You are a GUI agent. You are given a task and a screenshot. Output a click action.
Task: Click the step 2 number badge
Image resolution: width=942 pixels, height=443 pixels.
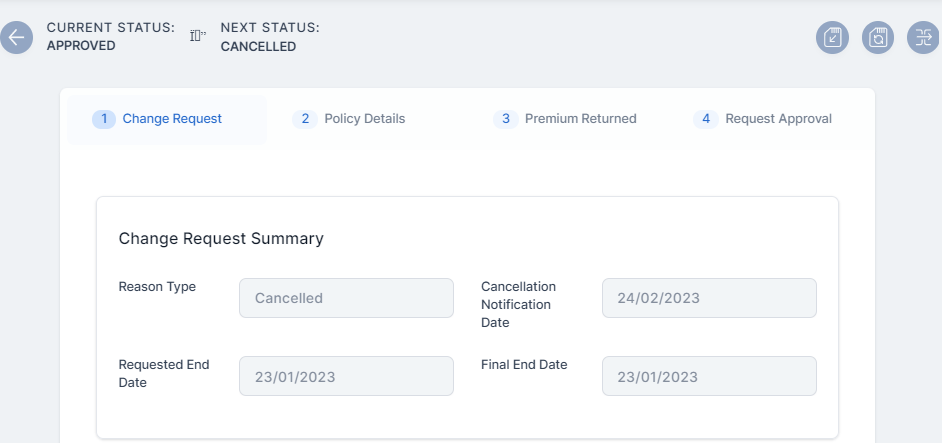tap(305, 119)
